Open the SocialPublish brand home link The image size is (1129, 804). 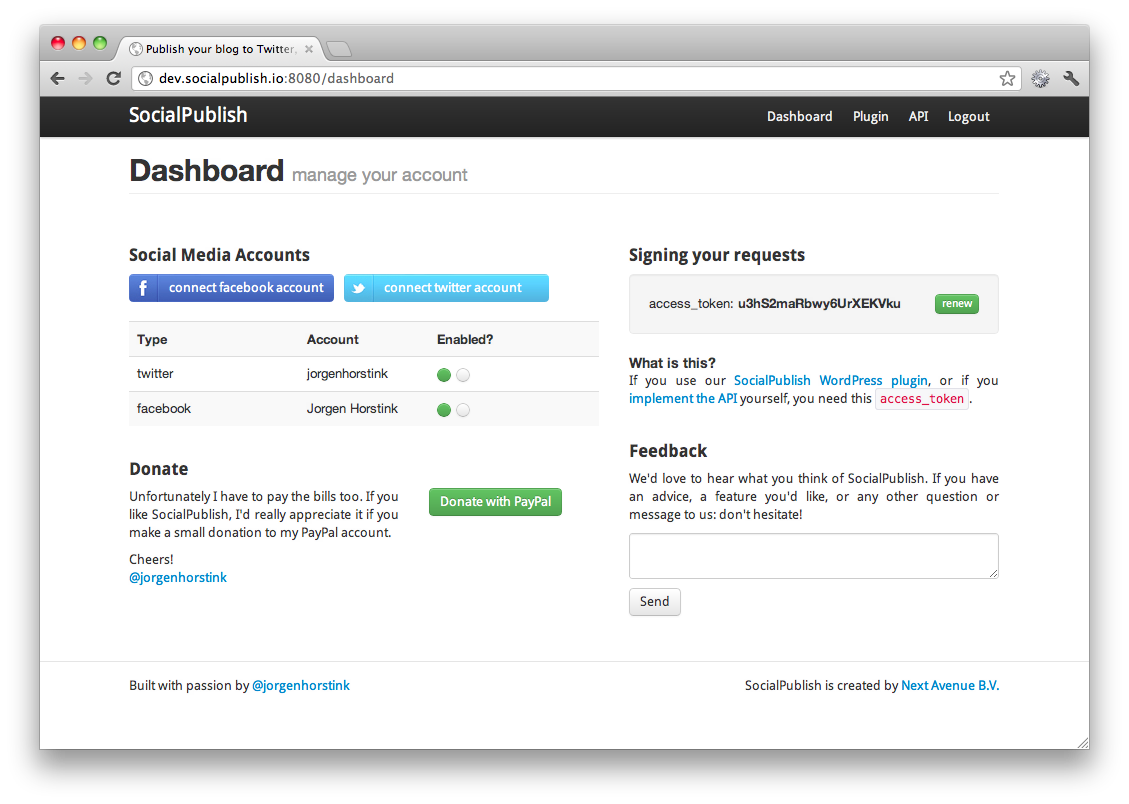pyautogui.click(x=188, y=115)
